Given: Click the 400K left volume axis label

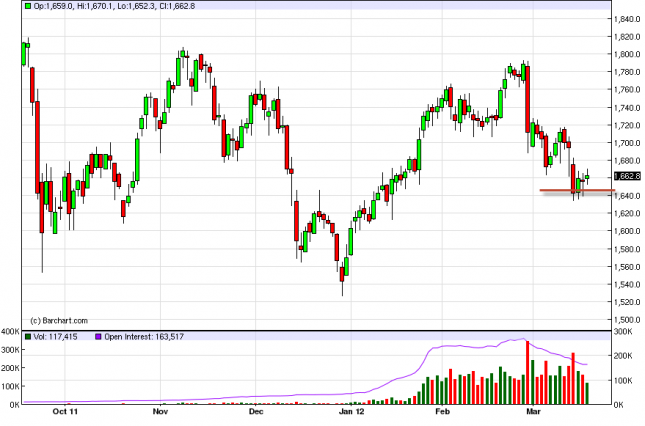Looking at the screenshot, I should coord(10,331).
